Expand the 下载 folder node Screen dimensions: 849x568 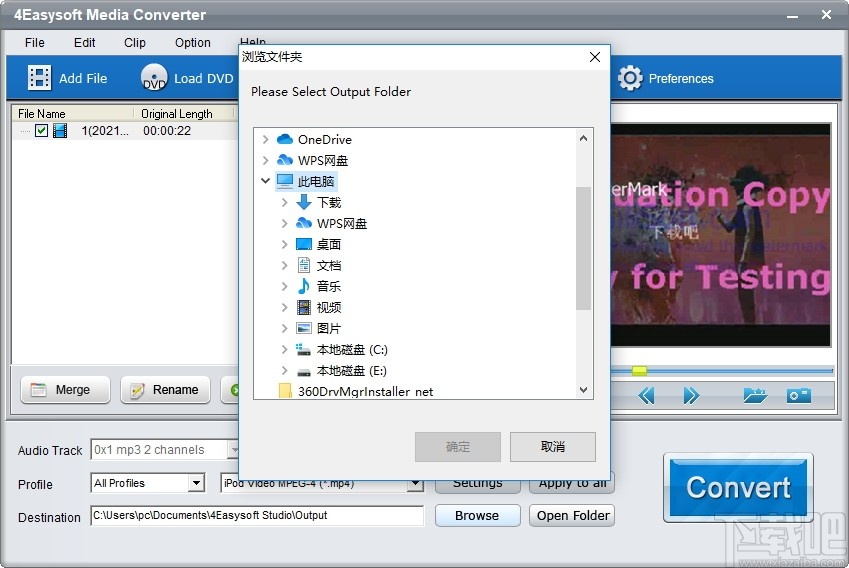pos(284,203)
